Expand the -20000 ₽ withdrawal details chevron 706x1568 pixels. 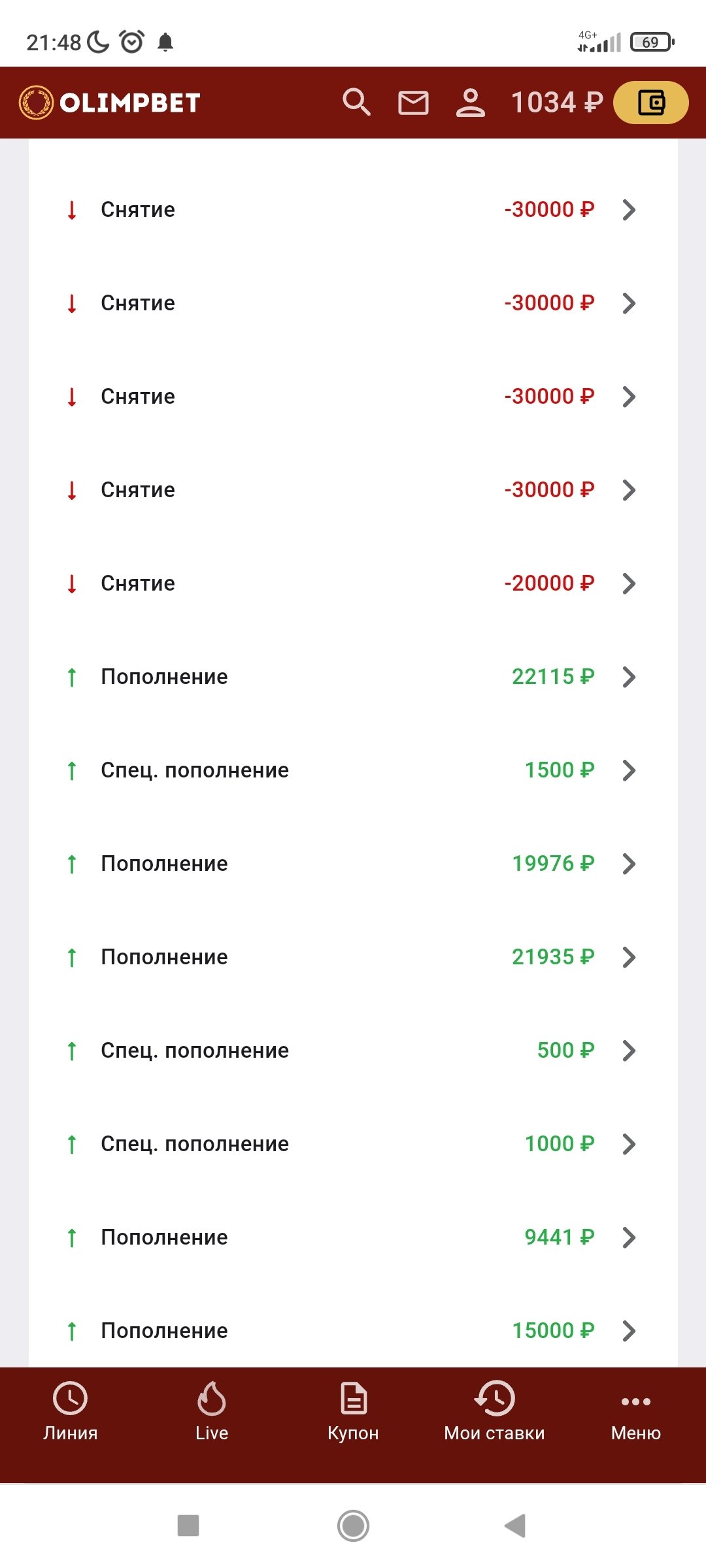tap(629, 583)
